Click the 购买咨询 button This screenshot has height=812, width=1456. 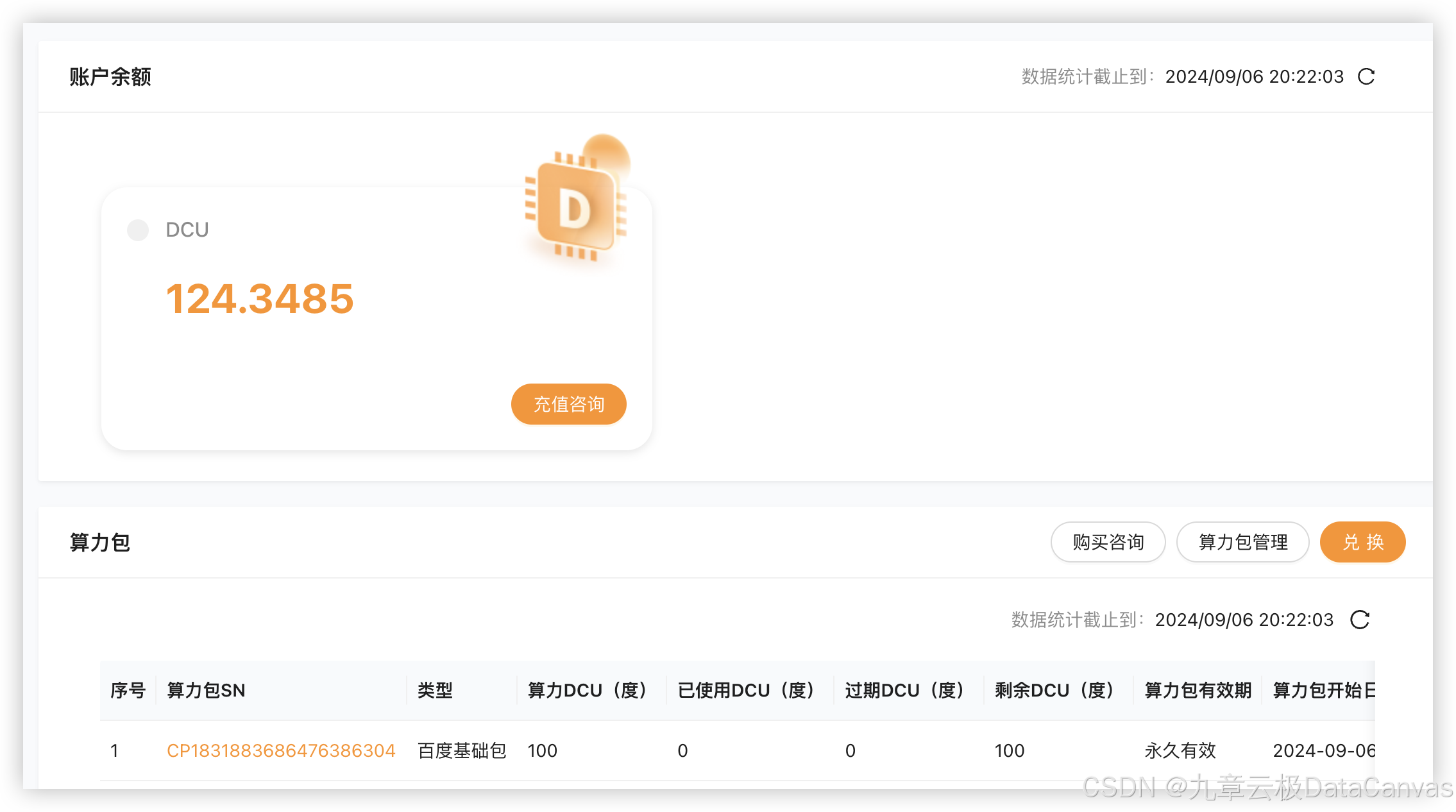coord(1108,543)
